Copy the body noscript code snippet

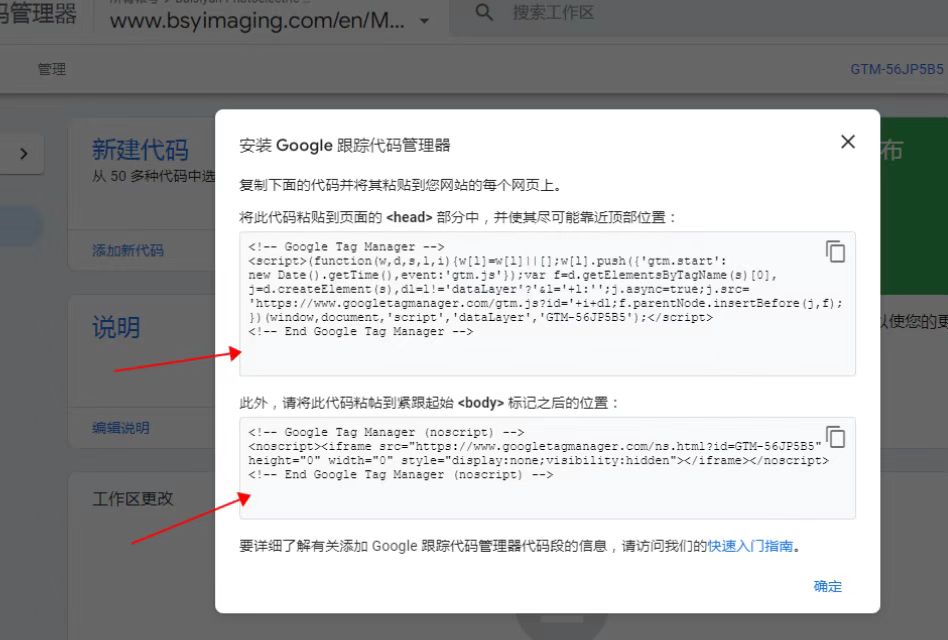(x=835, y=438)
